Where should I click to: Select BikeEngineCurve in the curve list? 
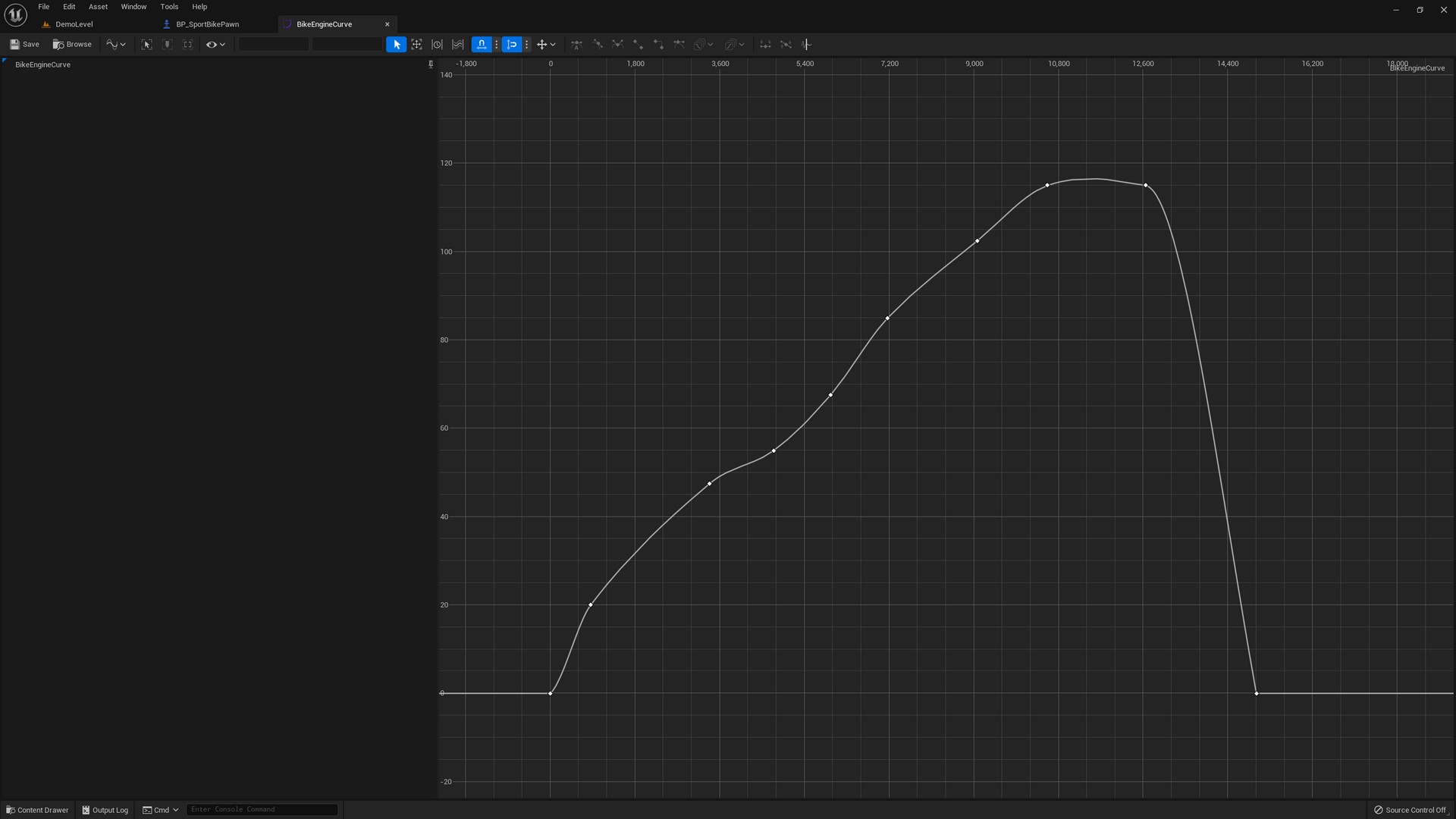[x=42, y=64]
